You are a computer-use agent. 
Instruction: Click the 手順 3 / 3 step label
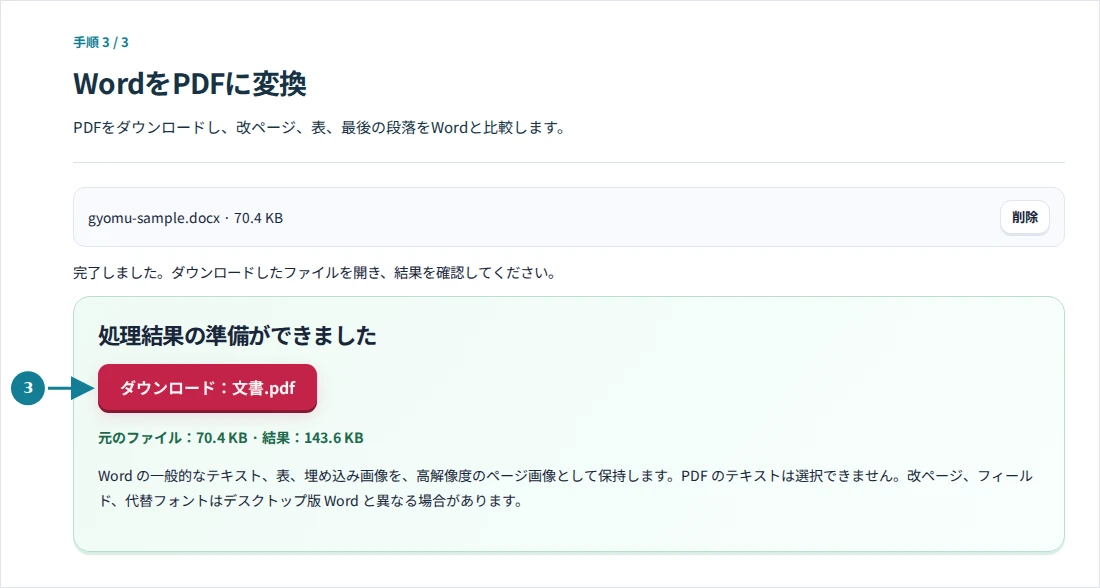(x=101, y=42)
